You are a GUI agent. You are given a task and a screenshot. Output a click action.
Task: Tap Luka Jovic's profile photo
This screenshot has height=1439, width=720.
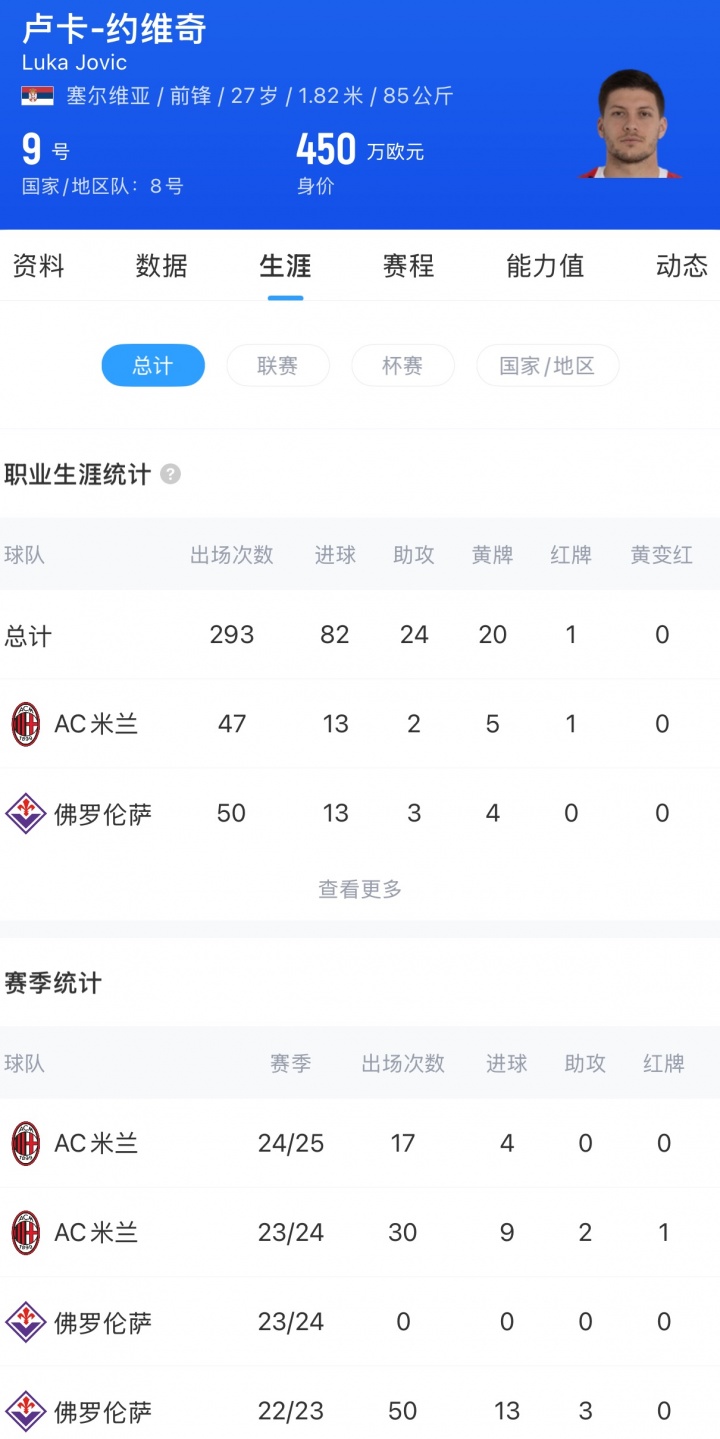click(x=630, y=124)
